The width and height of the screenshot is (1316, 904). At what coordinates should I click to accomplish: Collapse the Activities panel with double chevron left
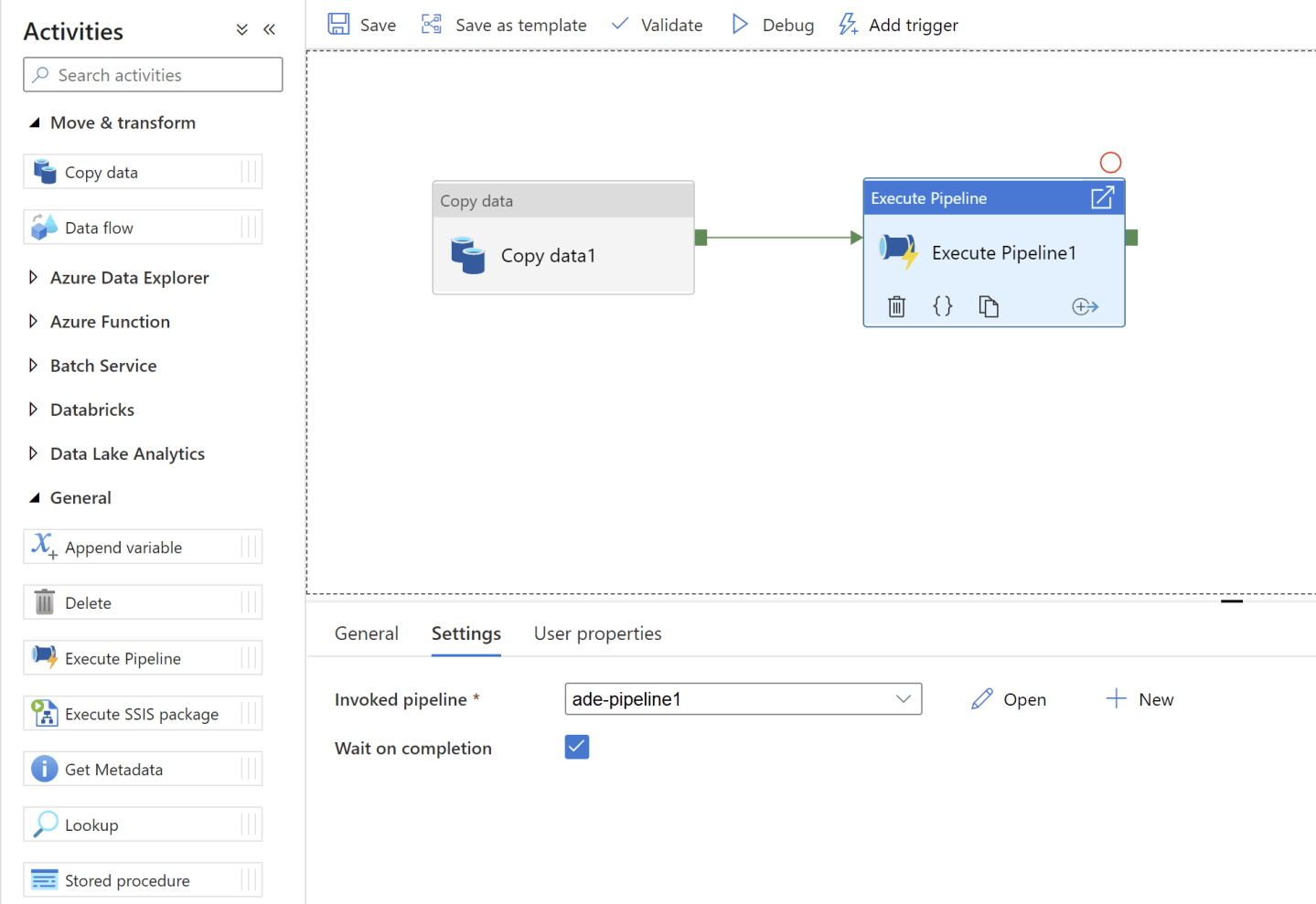269,29
